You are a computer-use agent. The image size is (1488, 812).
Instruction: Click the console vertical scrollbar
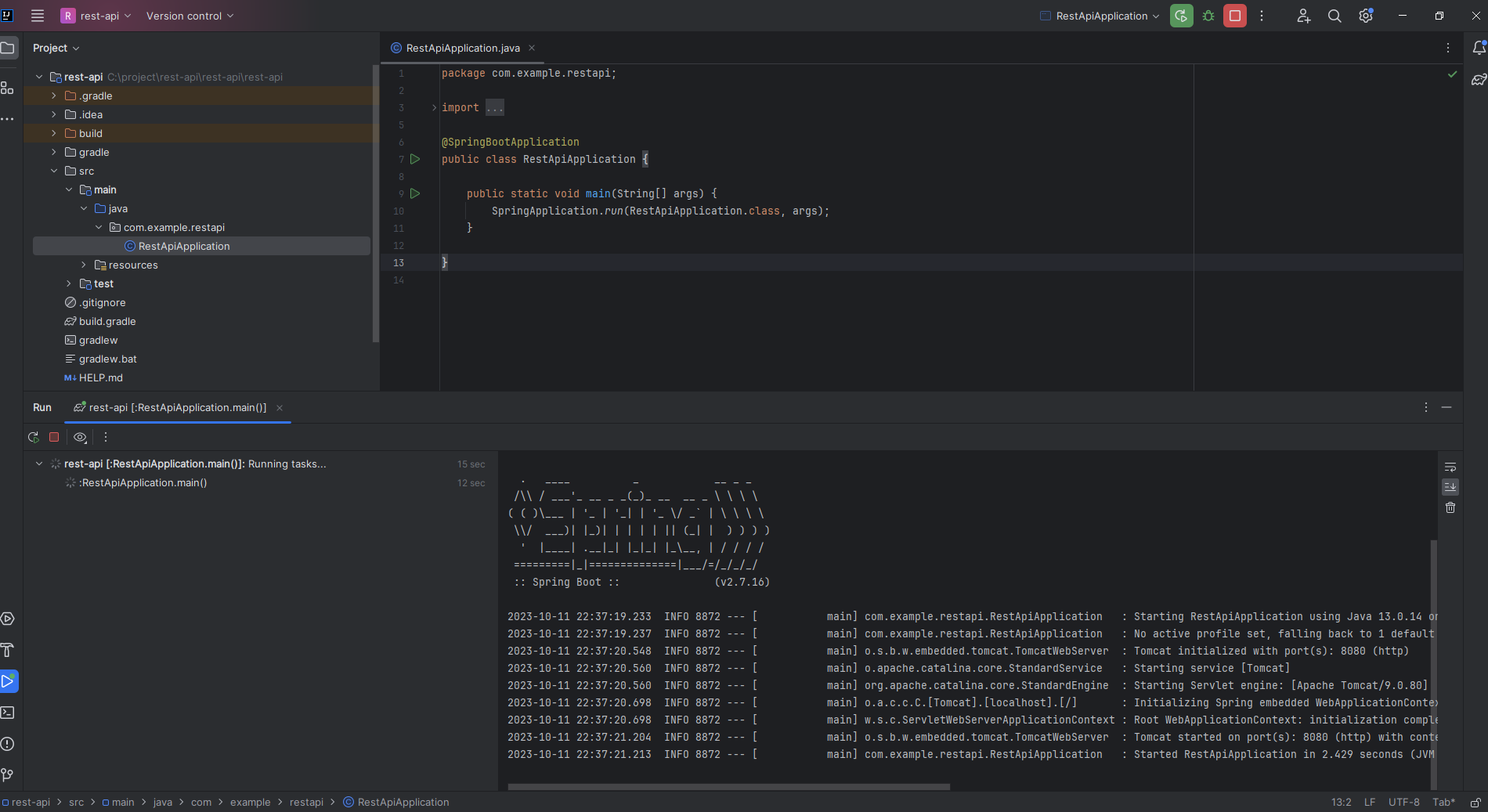1434,664
